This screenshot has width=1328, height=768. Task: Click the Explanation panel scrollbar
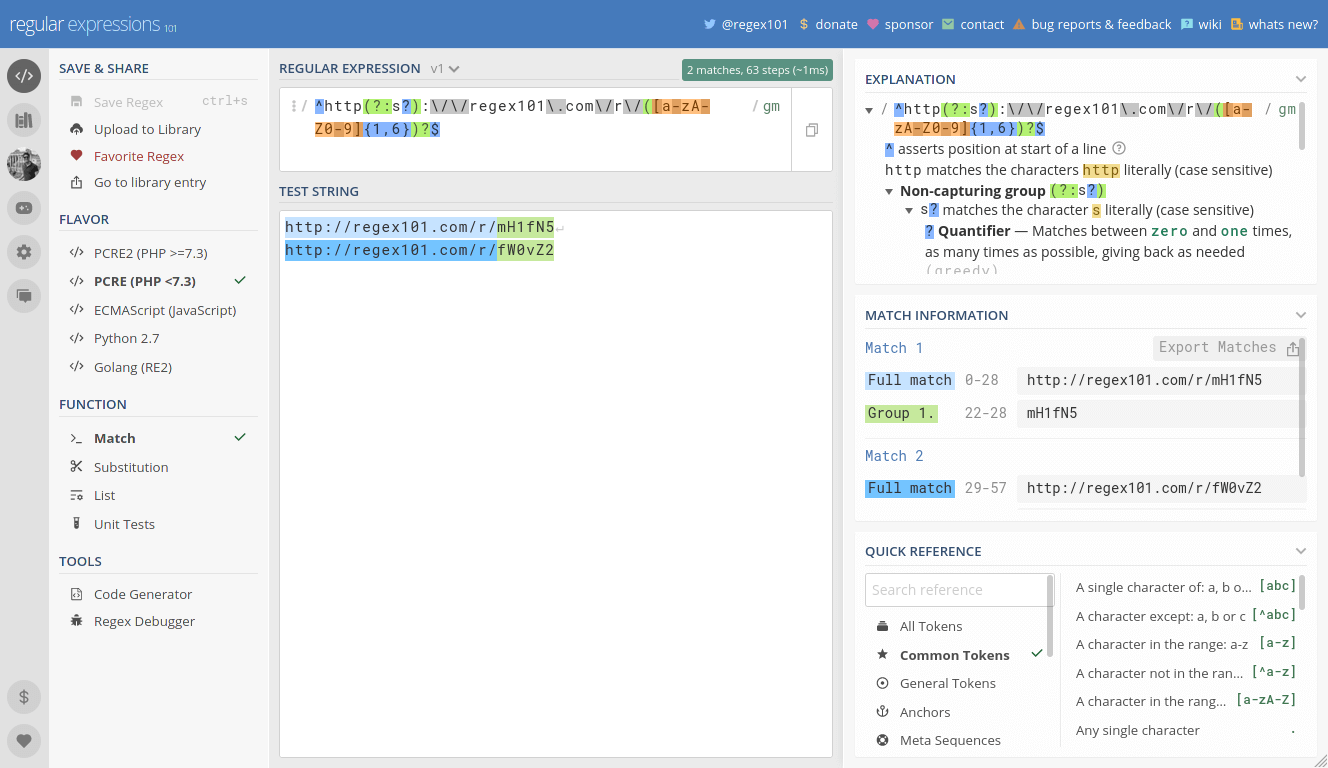(x=1302, y=127)
